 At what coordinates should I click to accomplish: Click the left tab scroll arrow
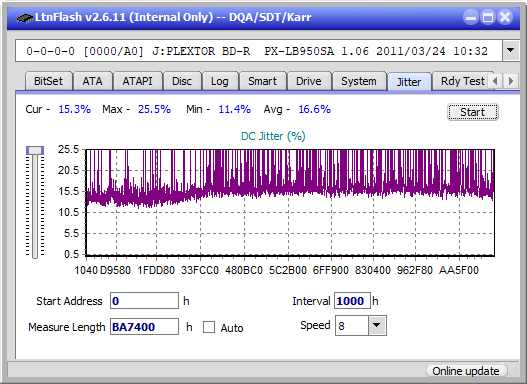click(x=495, y=81)
